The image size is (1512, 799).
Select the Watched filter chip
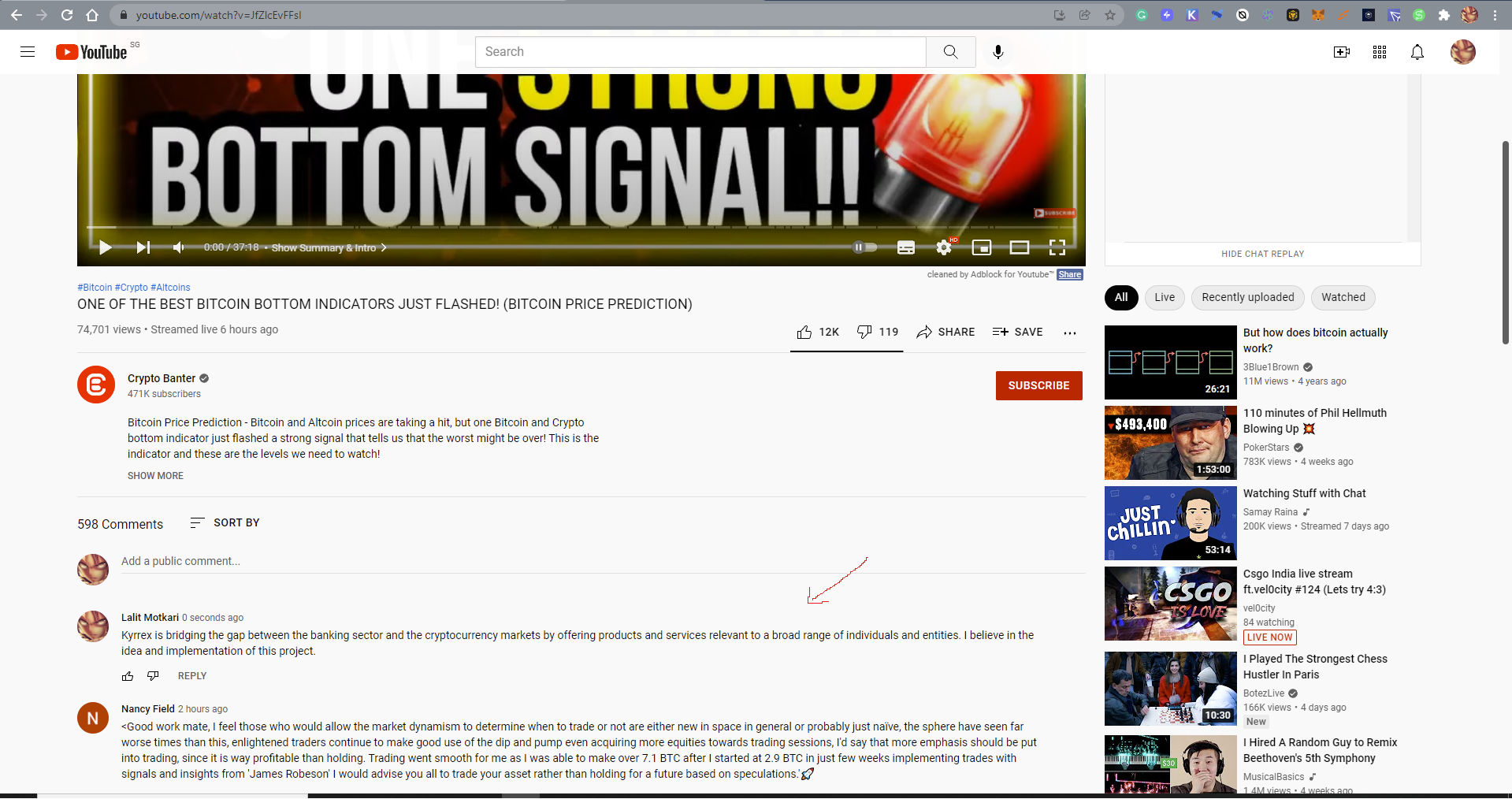click(1343, 298)
